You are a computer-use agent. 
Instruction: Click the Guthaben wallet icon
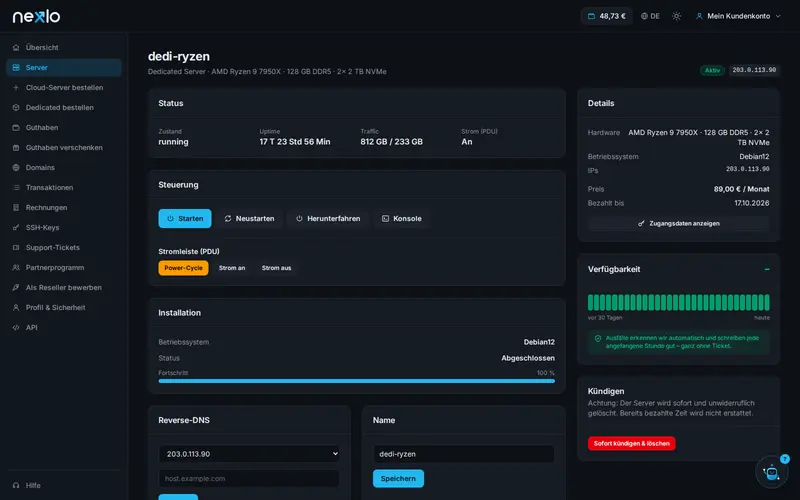point(16,128)
